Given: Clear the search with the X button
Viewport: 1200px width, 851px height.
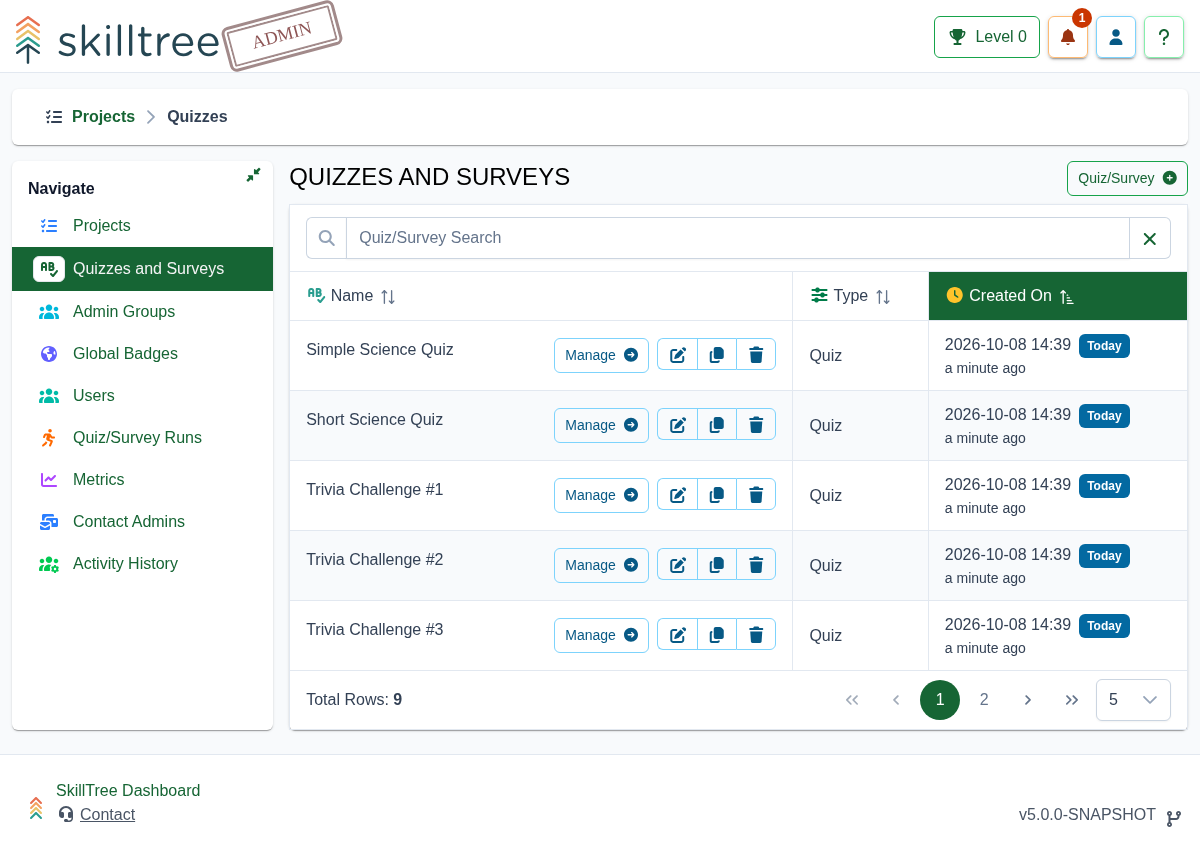Looking at the screenshot, I should (x=1150, y=238).
